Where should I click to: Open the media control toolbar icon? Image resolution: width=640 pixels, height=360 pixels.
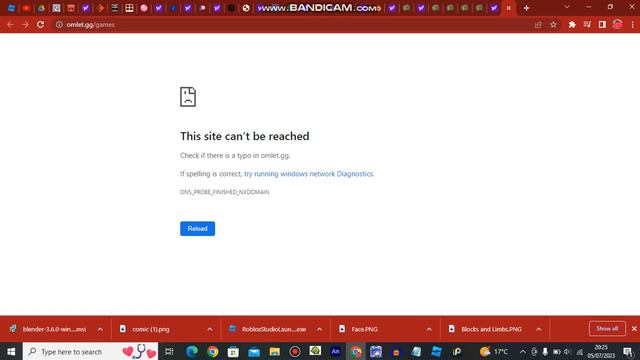coord(587,24)
